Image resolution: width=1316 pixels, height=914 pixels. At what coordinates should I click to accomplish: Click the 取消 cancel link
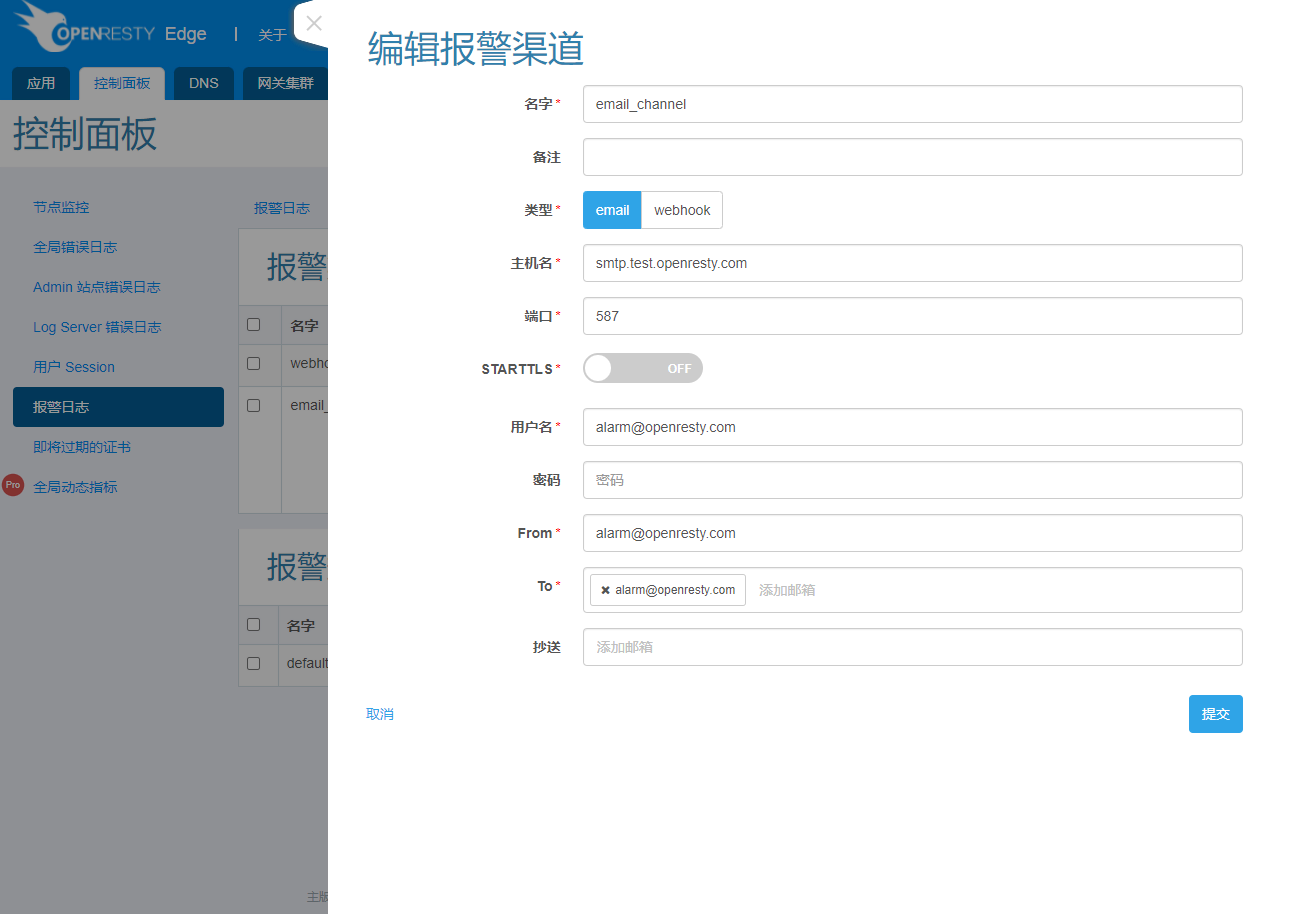[380, 714]
